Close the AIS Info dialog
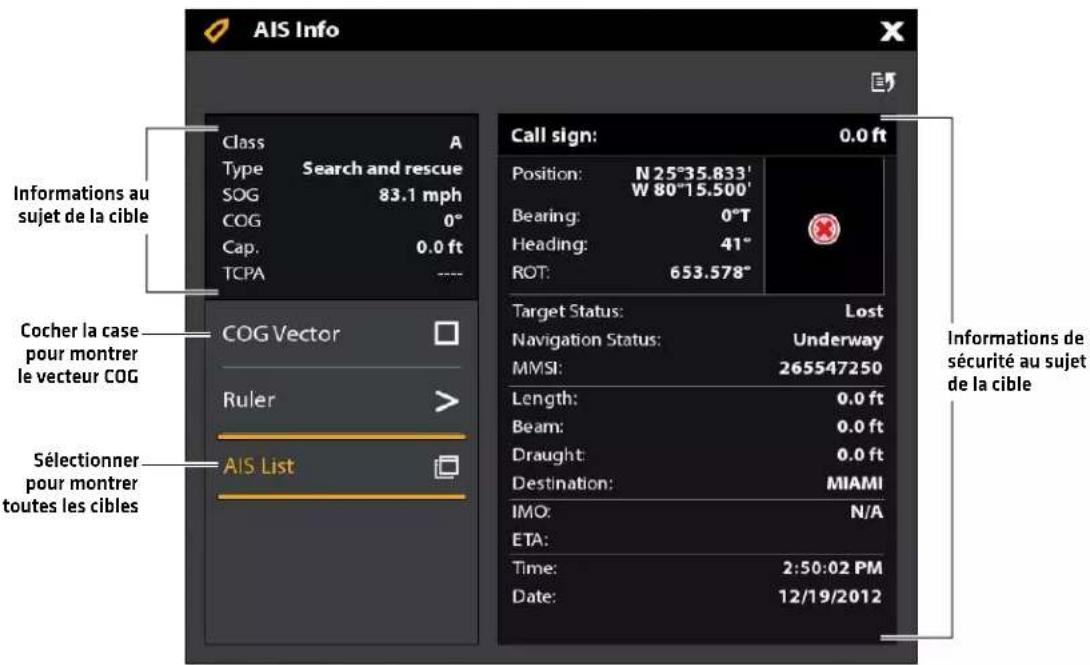Screen dimensions: 1090x665 click(892, 31)
